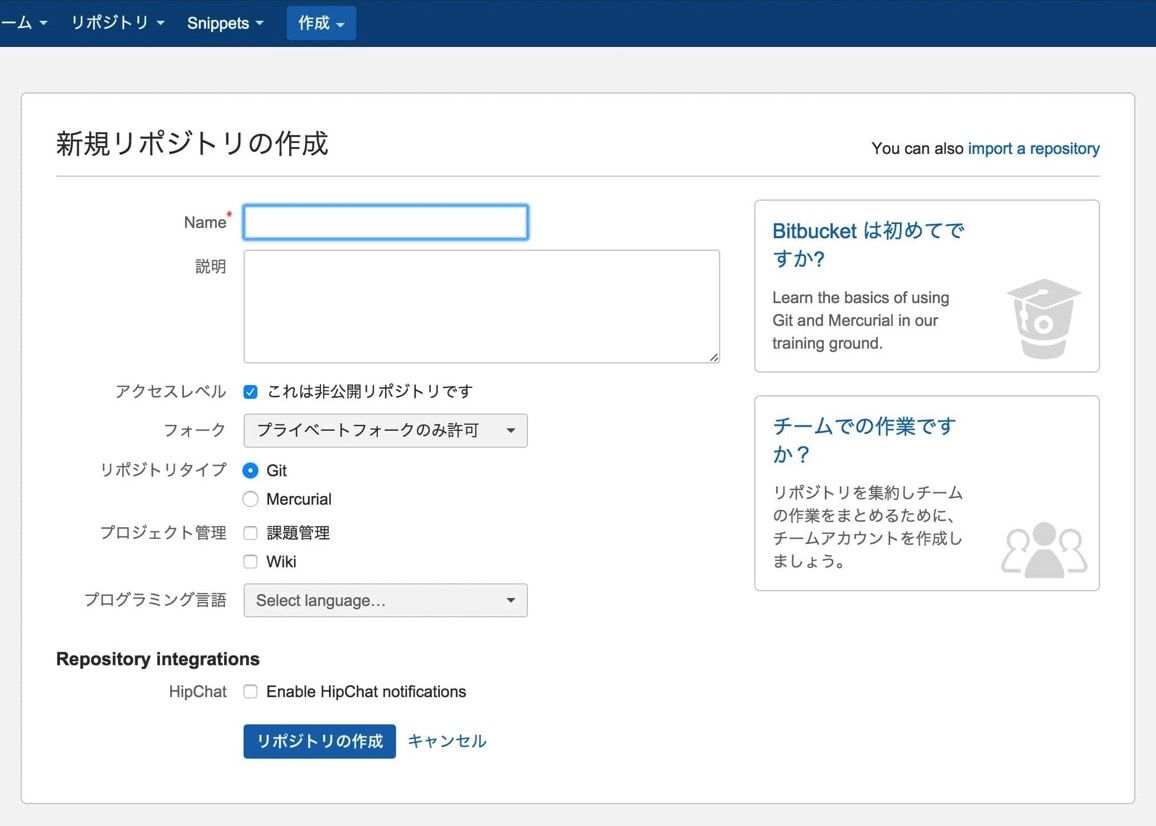Toggle the private repository checkbox
The height and width of the screenshot is (826, 1156).
(251, 392)
